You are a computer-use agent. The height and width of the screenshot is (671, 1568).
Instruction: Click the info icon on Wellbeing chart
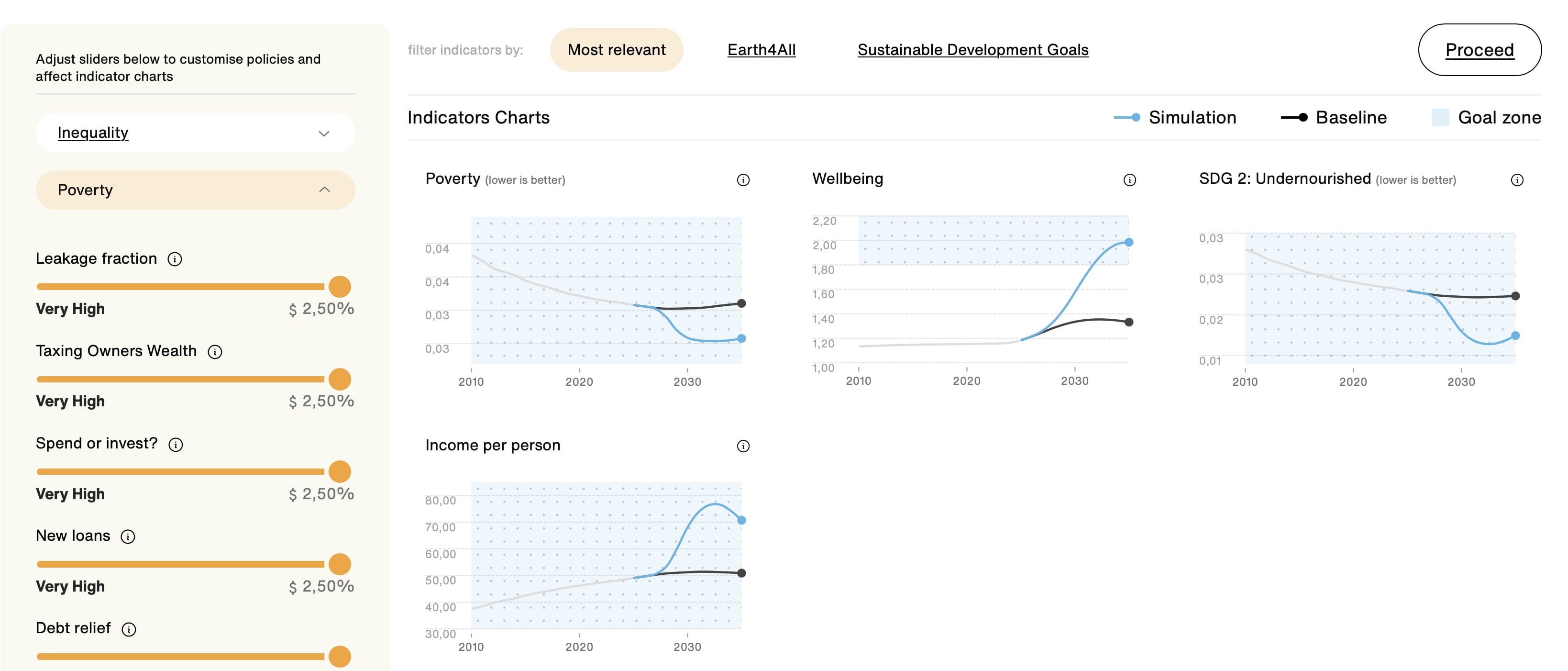pos(1128,179)
